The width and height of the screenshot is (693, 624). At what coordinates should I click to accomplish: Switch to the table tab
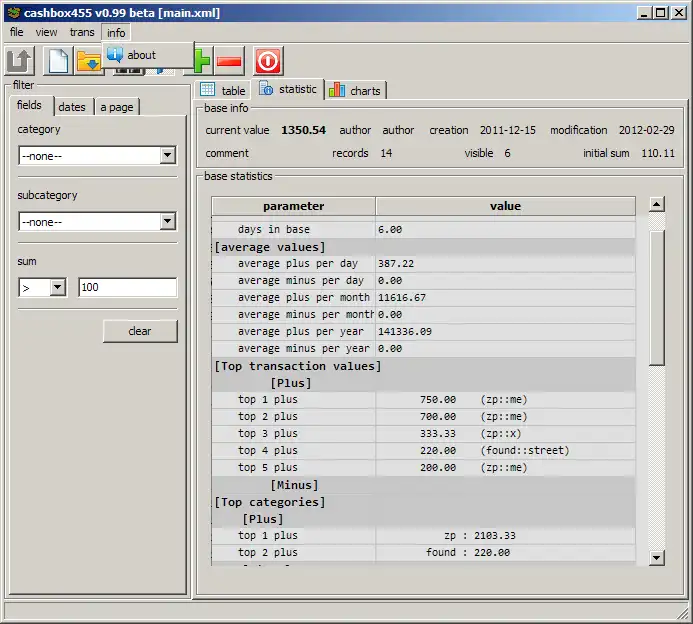[222, 90]
